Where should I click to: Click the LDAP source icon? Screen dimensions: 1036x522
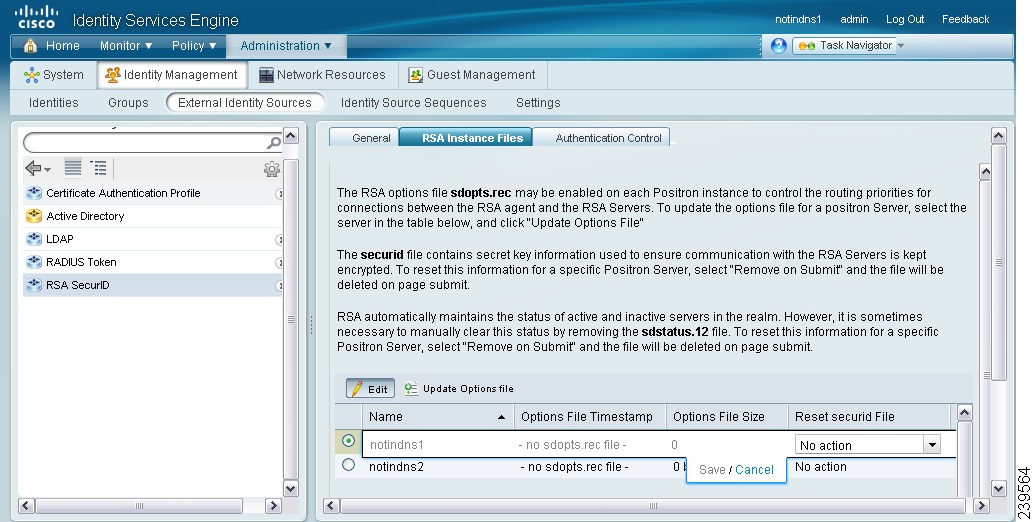pos(34,239)
